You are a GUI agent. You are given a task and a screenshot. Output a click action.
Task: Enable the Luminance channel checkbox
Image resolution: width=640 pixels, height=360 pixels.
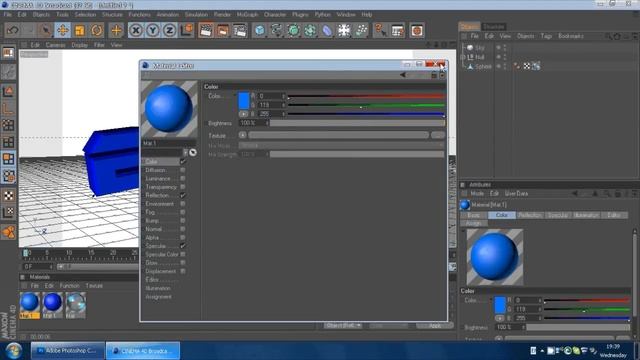182,178
